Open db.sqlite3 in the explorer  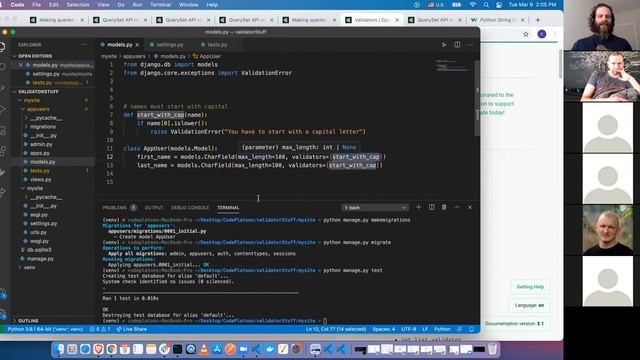coord(39,250)
